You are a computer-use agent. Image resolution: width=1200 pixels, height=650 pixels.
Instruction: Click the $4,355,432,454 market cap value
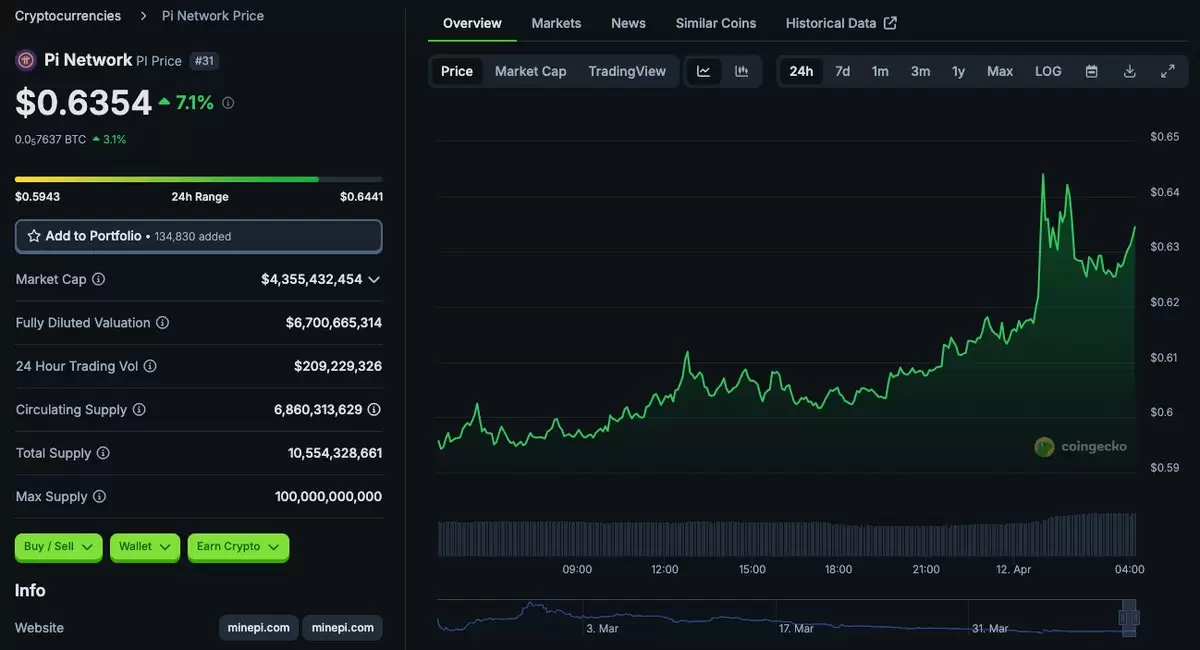click(312, 279)
